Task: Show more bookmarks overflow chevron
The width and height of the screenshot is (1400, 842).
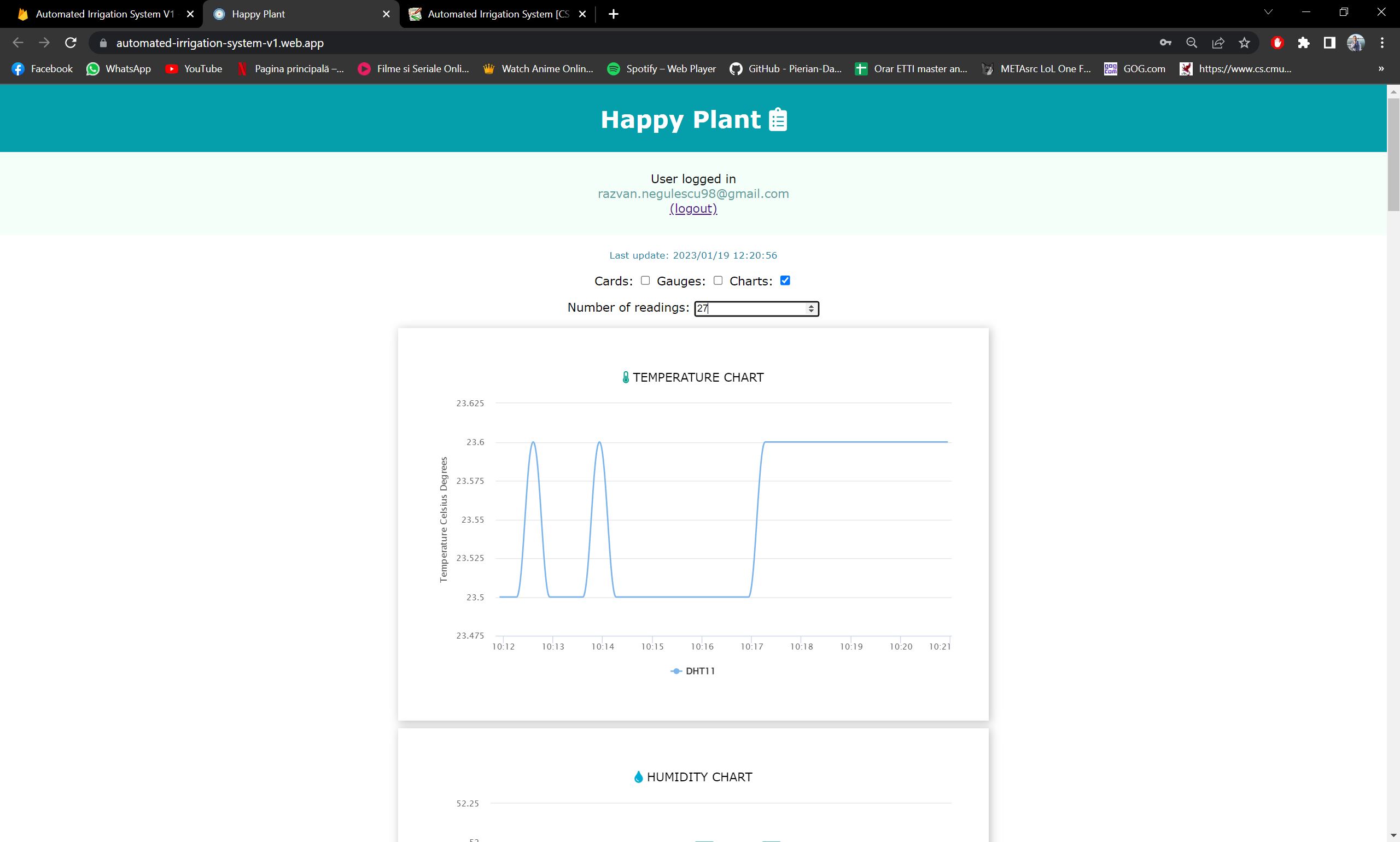Action: (x=1381, y=69)
